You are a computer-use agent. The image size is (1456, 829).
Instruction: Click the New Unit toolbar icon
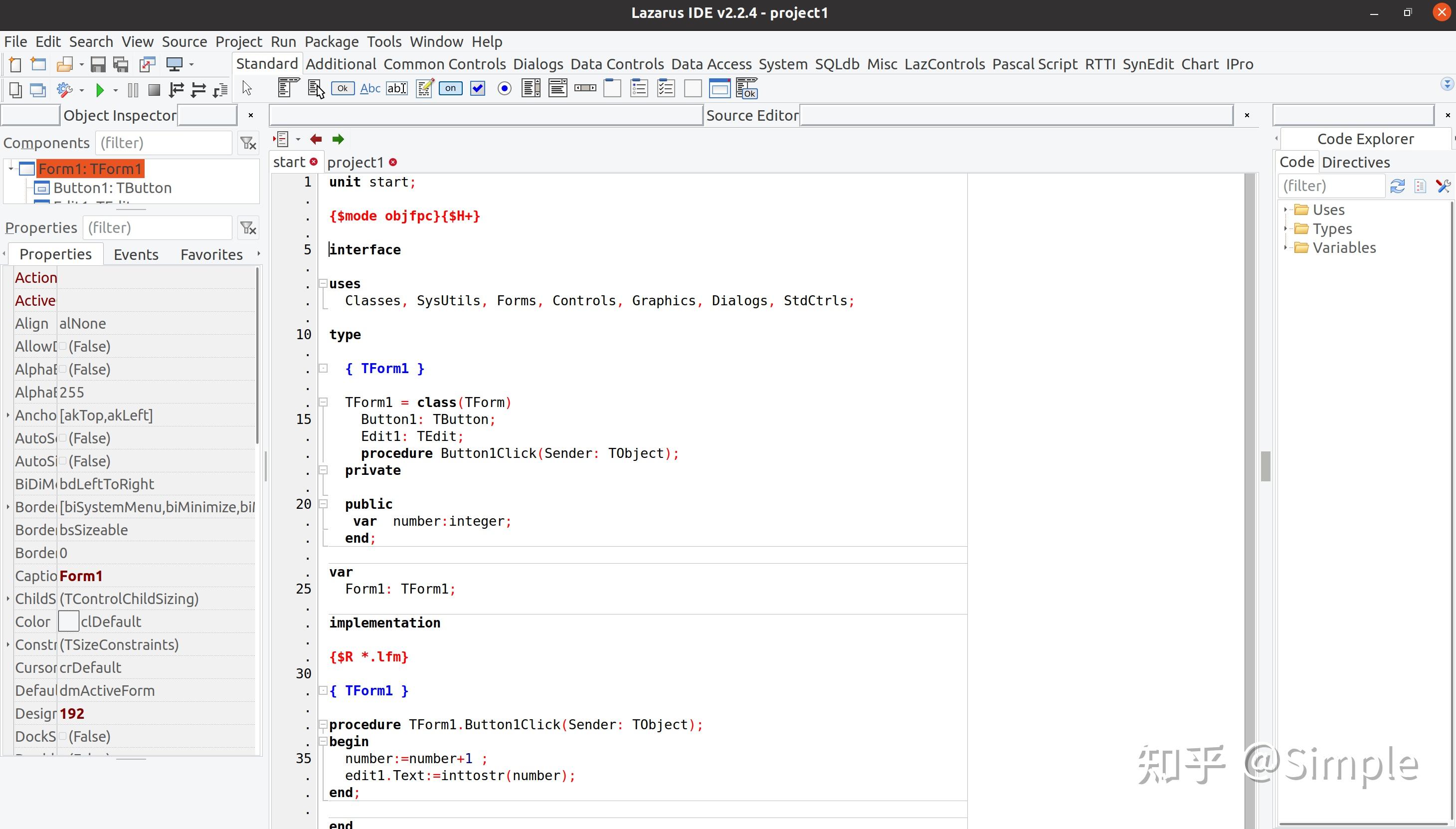pos(15,64)
